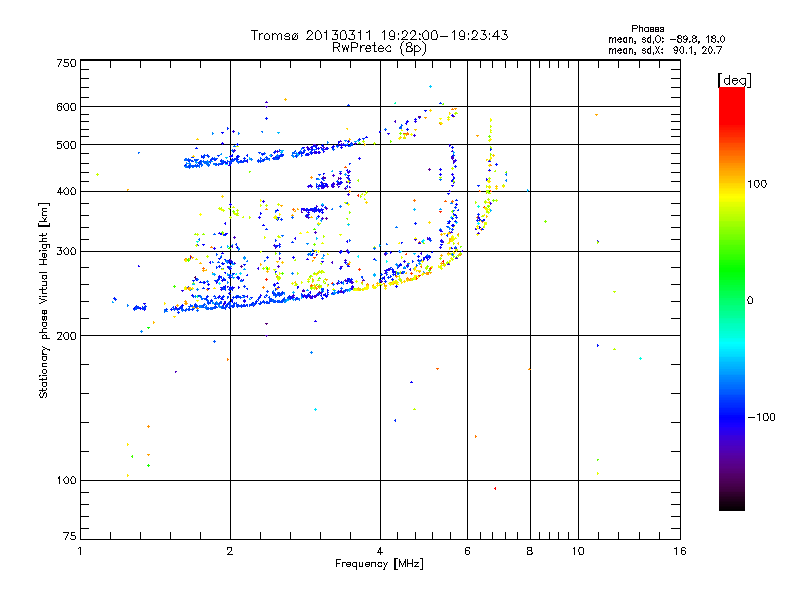Click the y-axis label '75'
The width and height of the screenshot is (800, 600).
(70, 536)
